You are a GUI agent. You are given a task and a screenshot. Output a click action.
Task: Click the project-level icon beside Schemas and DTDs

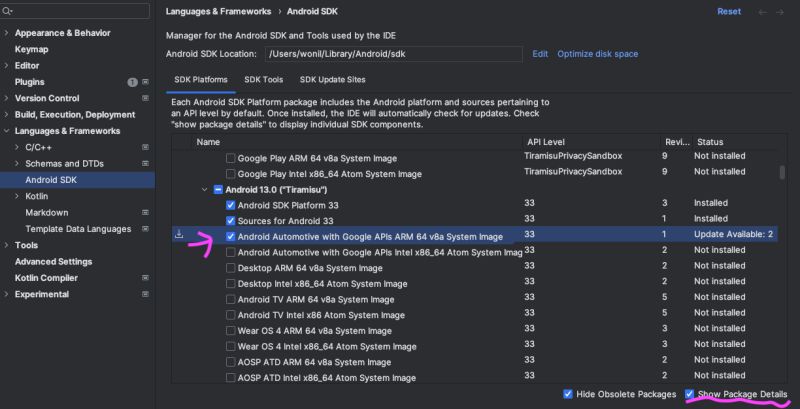point(145,164)
